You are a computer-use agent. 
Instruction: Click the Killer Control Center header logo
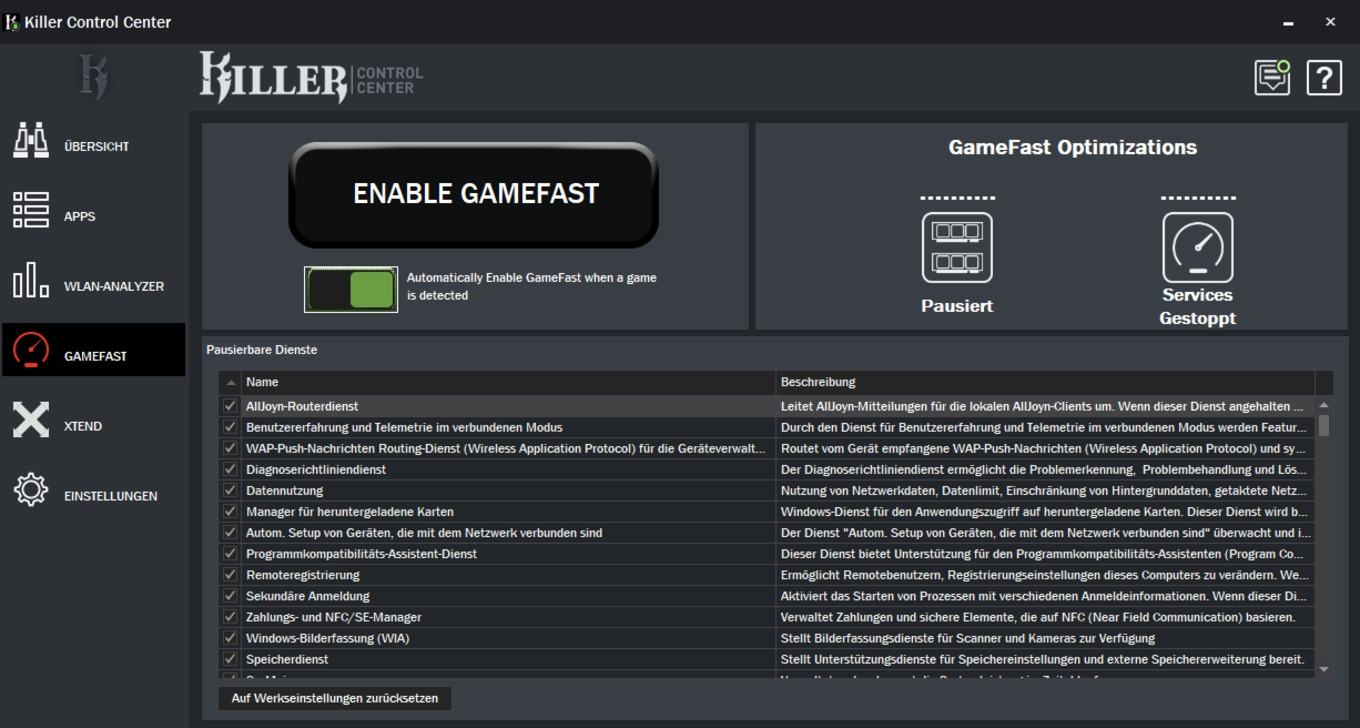(x=311, y=78)
